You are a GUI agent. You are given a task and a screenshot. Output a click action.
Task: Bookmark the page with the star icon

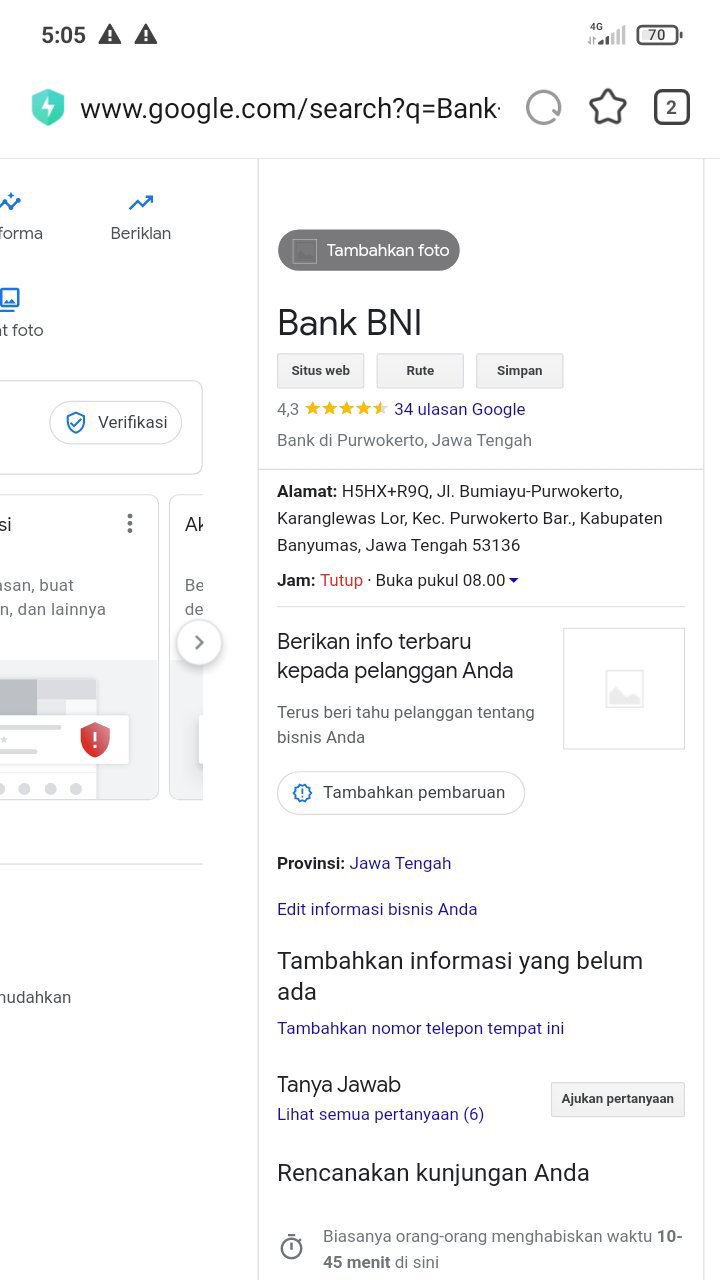pos(607,107)
